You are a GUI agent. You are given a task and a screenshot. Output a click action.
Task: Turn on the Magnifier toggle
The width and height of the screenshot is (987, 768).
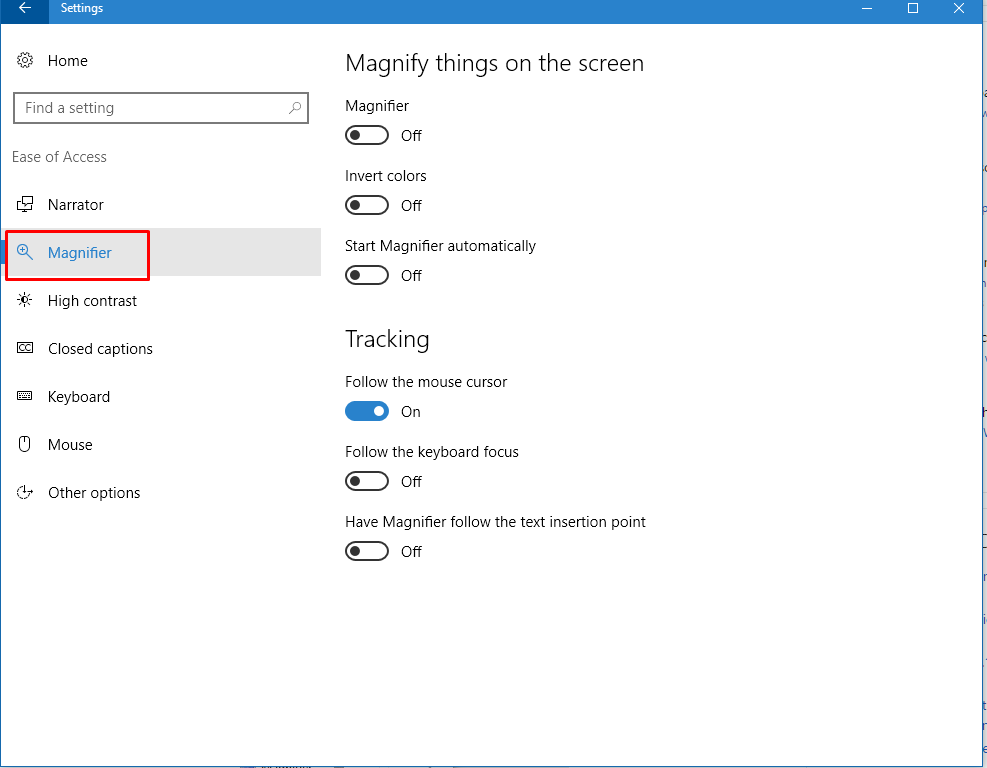click(x=367, y=136)
